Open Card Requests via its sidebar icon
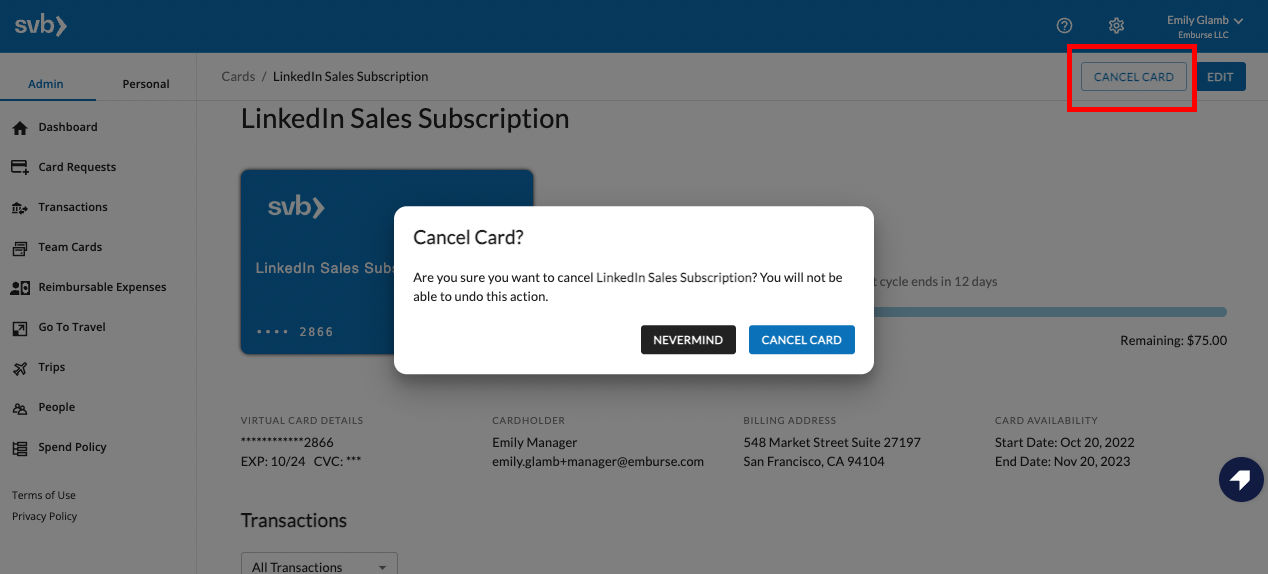This screenshot has height=574, width=1268. point(20,168)
